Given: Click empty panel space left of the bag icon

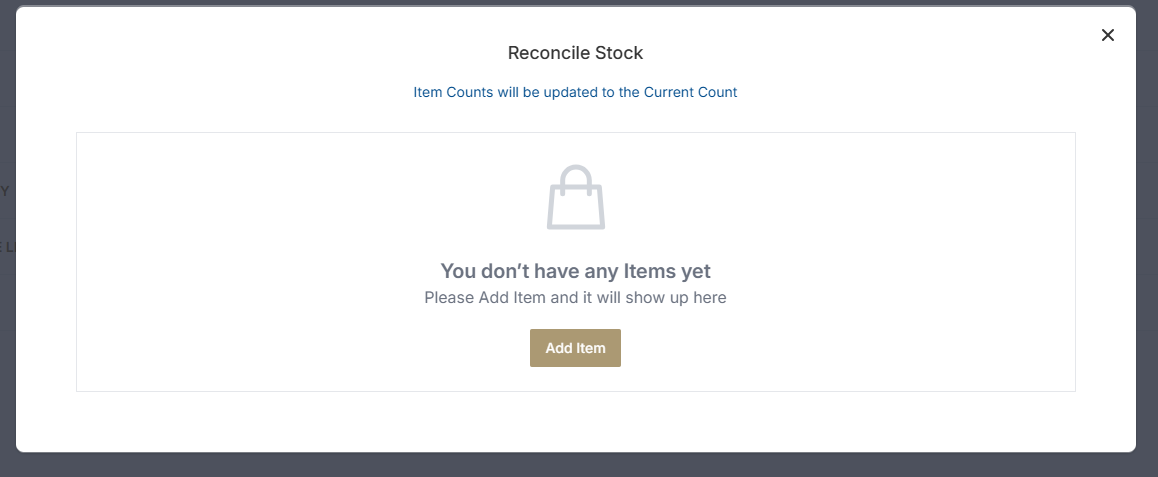Looking at the screenshot, I should point(300,200).
